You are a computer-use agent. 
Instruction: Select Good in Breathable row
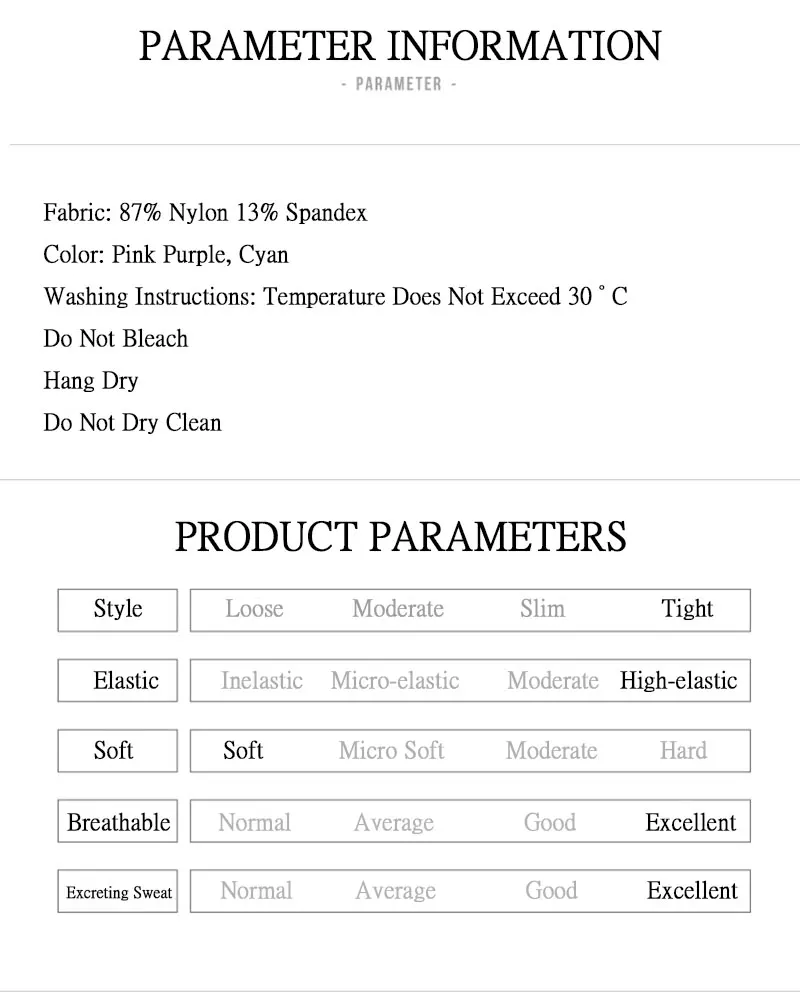pyautogui.click(x=549, y=822)
